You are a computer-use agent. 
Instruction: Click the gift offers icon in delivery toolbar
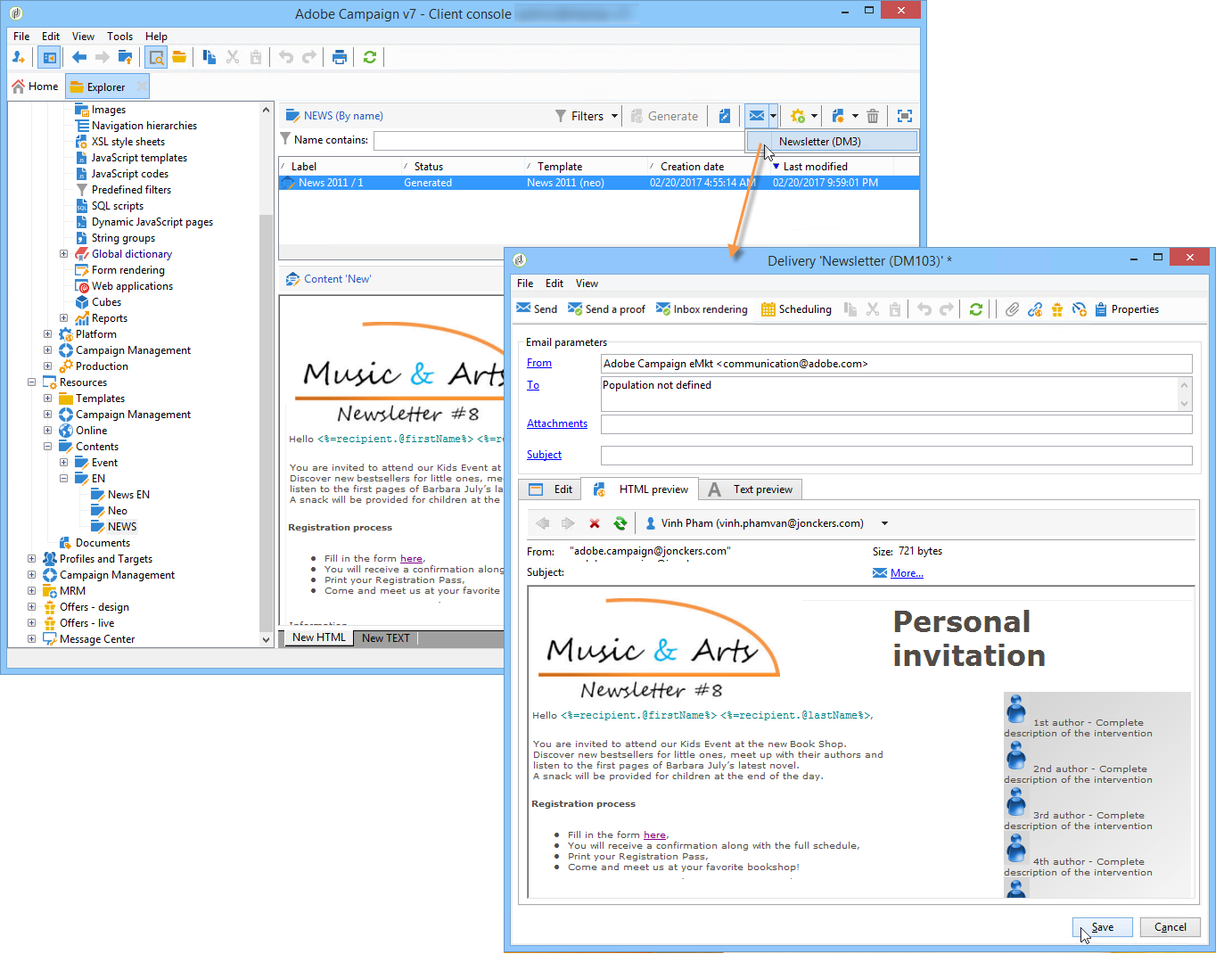pos(1057,309)
